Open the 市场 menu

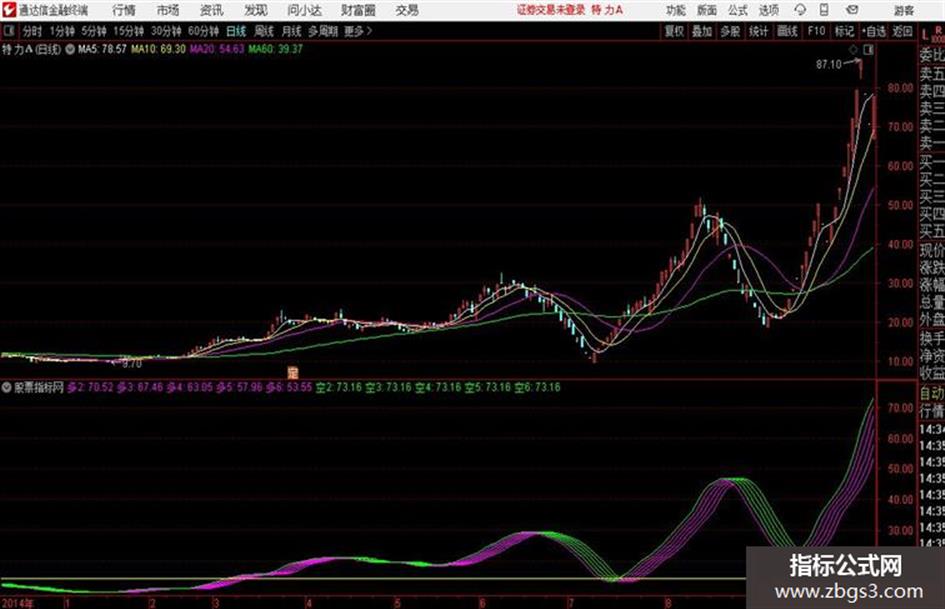click(x=168, y=10)
